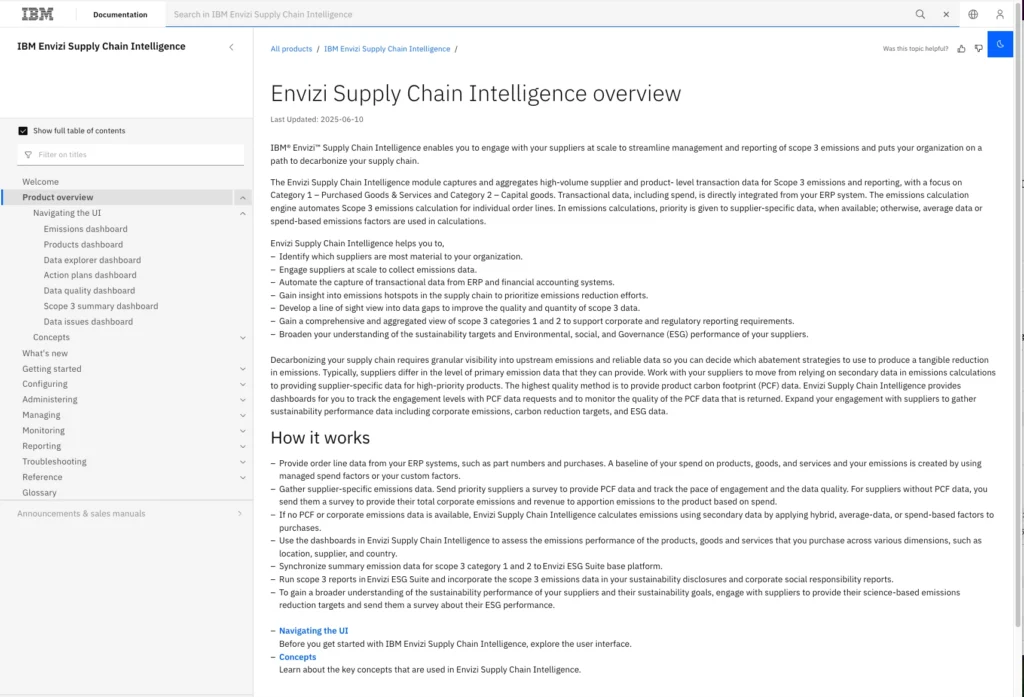Open the Glossary sidebar item
Screen dimensions: 1024x697
pyautogui.click(x=39, y=493)
